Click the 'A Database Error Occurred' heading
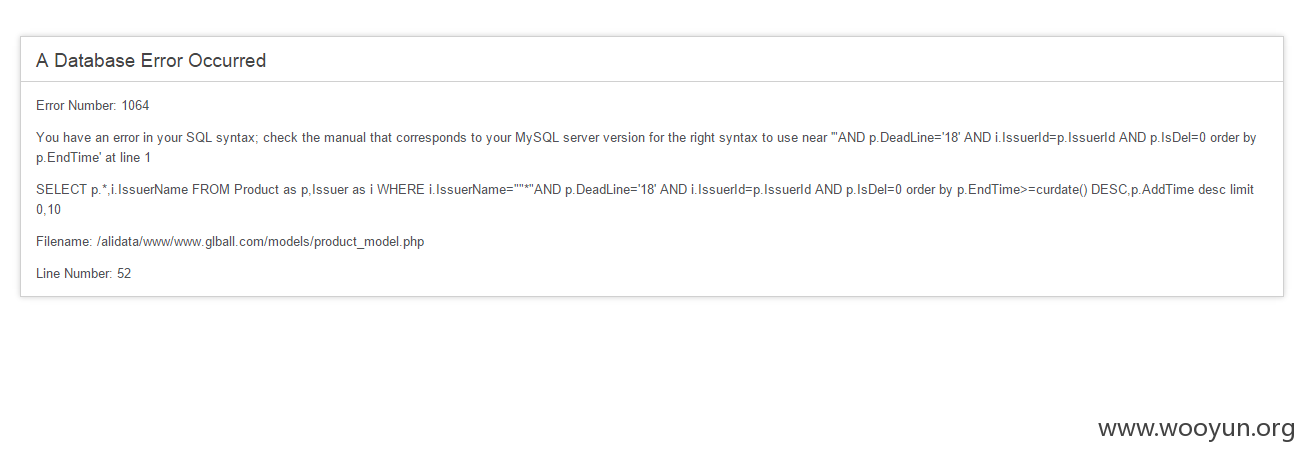 click(151, 60)
